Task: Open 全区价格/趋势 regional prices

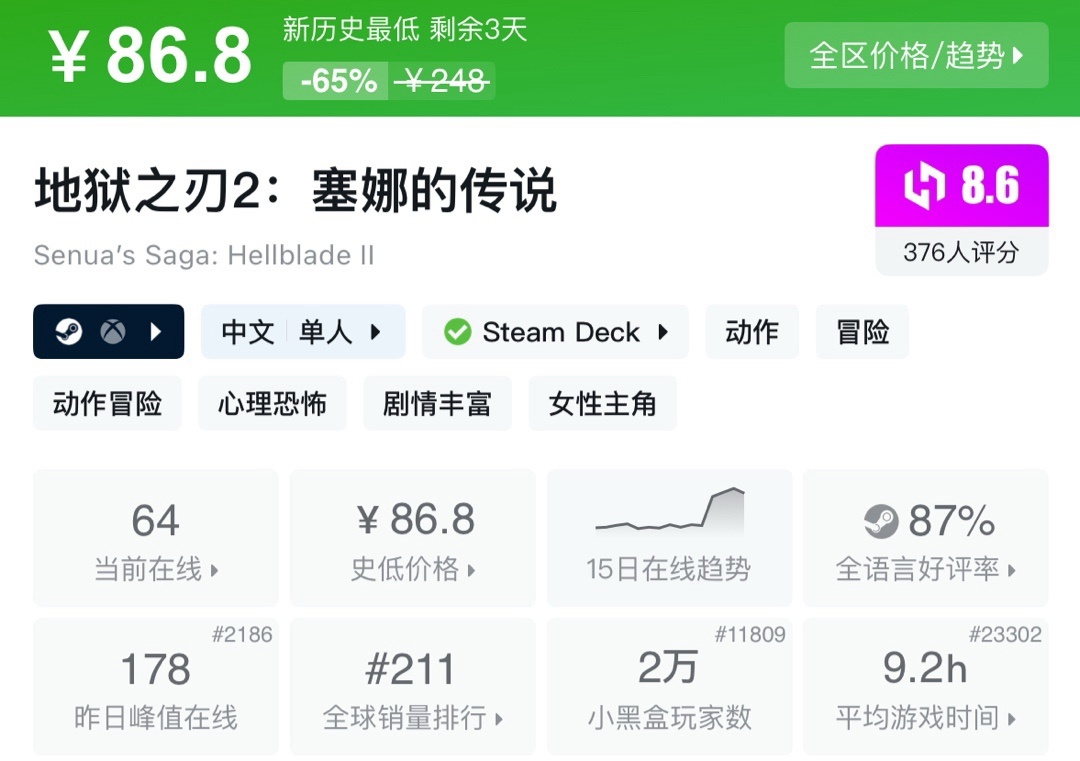Action: click(x=916, y=56)
